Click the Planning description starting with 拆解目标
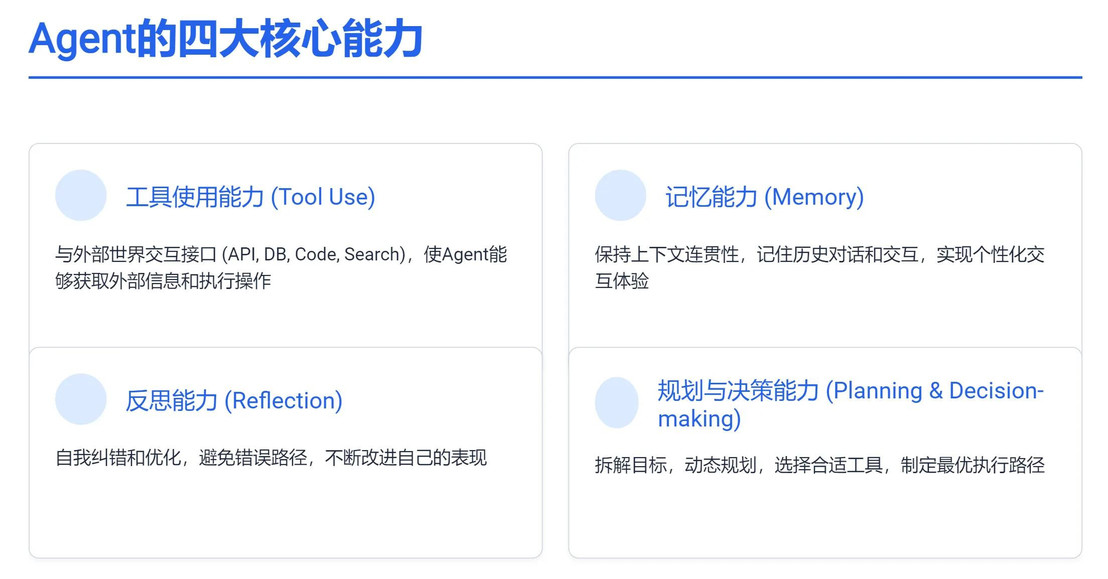 coord(820,464)
